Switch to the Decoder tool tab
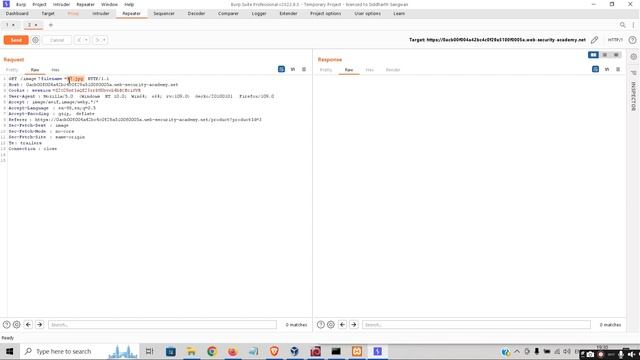This screenshot has width=640, height=360. [x=196, y=13]
